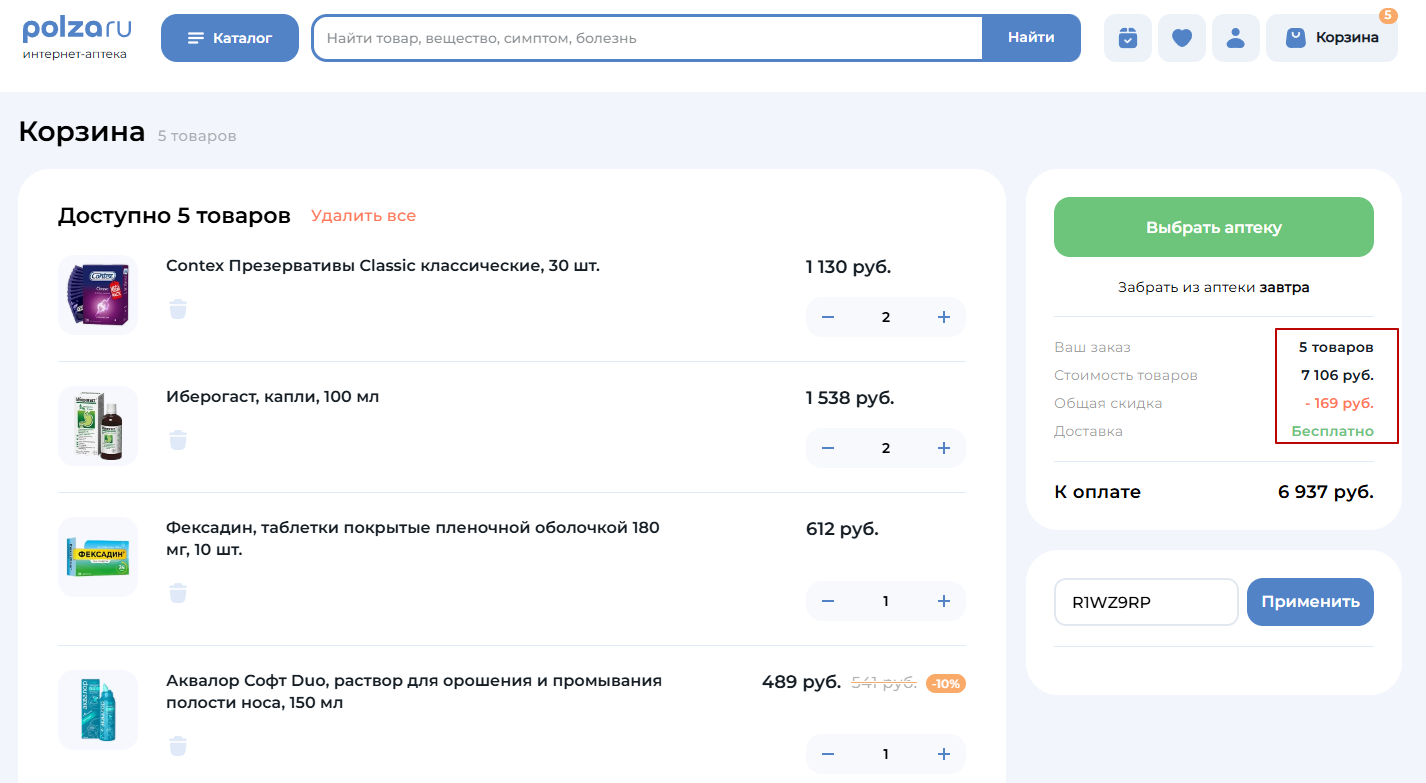Open Иберогаст product thumbnail
The height and width of the screenshot is (783, 1426).
tap(98, 426)
